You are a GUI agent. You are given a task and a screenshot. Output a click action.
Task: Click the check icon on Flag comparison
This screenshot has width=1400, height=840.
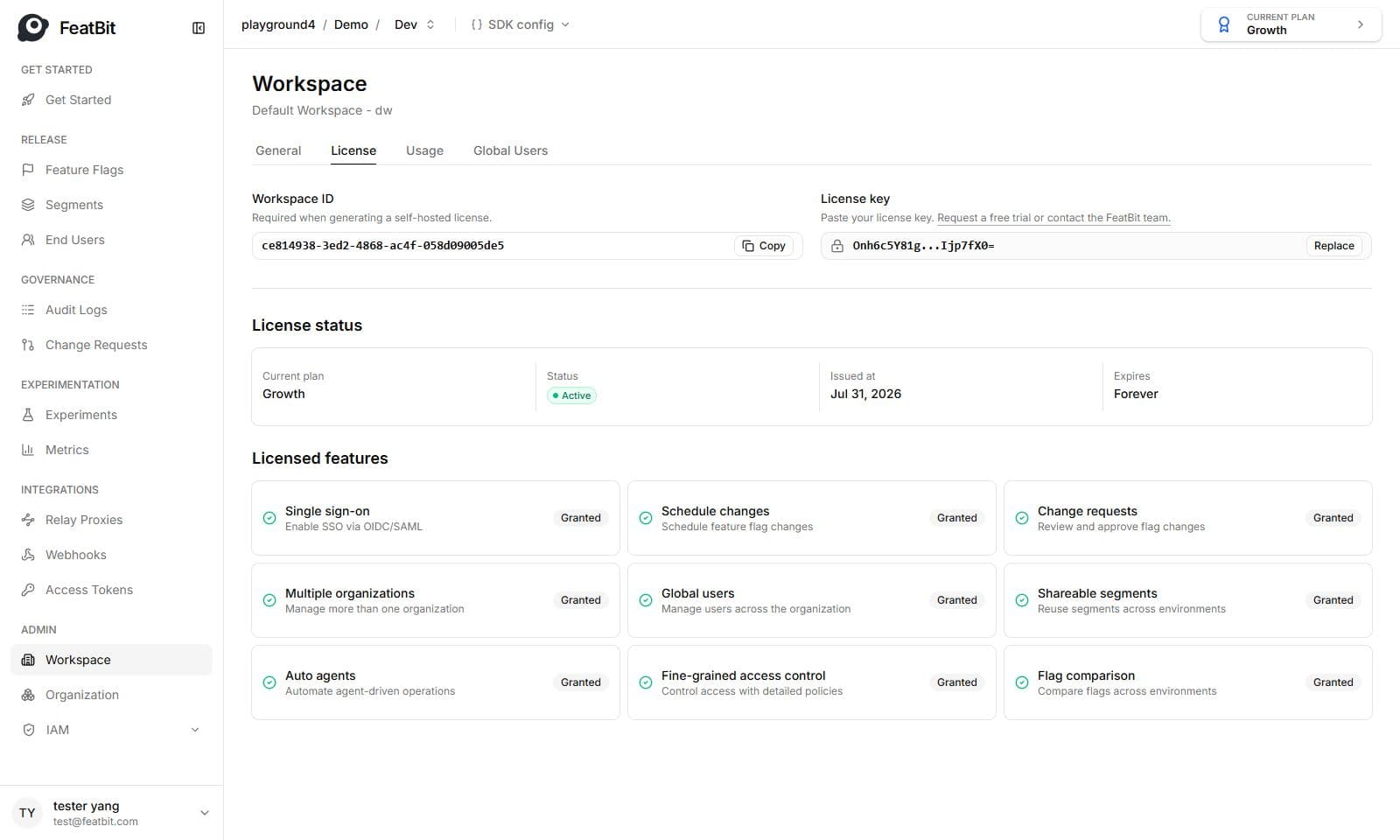[x=1022, y=682]
